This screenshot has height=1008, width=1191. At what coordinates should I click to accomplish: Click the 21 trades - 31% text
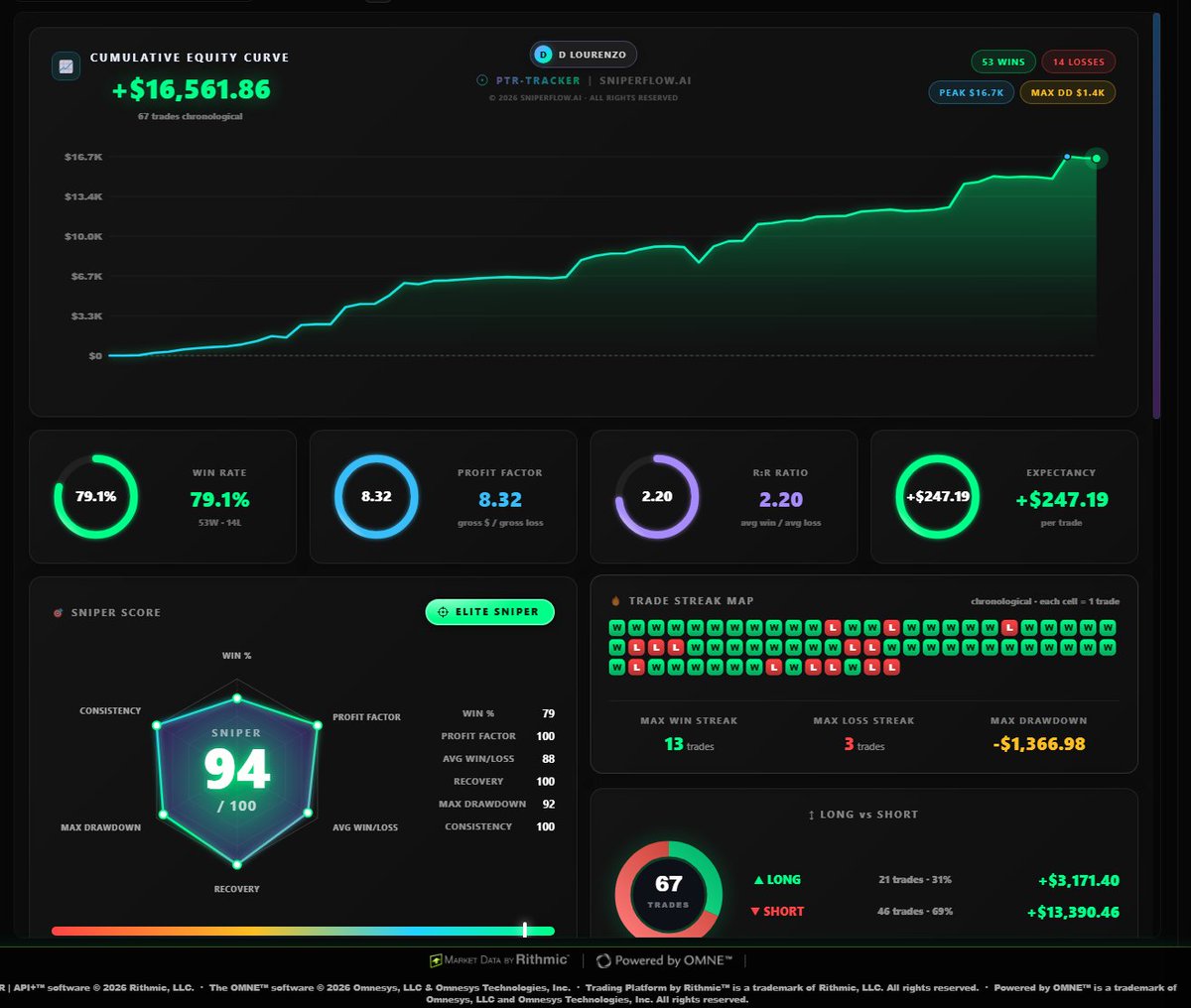[x=915, y=880]
